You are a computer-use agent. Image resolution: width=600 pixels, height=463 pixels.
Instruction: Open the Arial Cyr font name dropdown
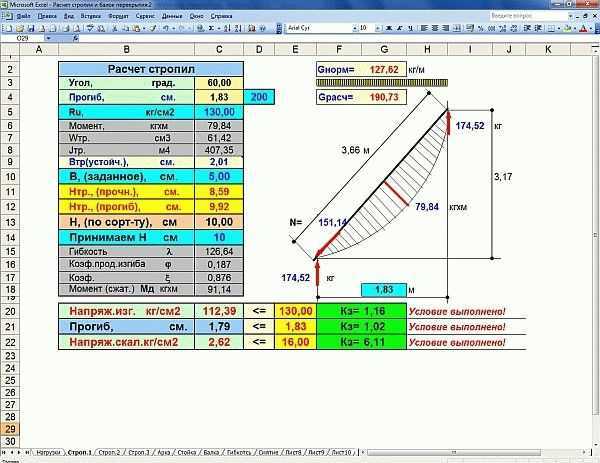point(355,28)
